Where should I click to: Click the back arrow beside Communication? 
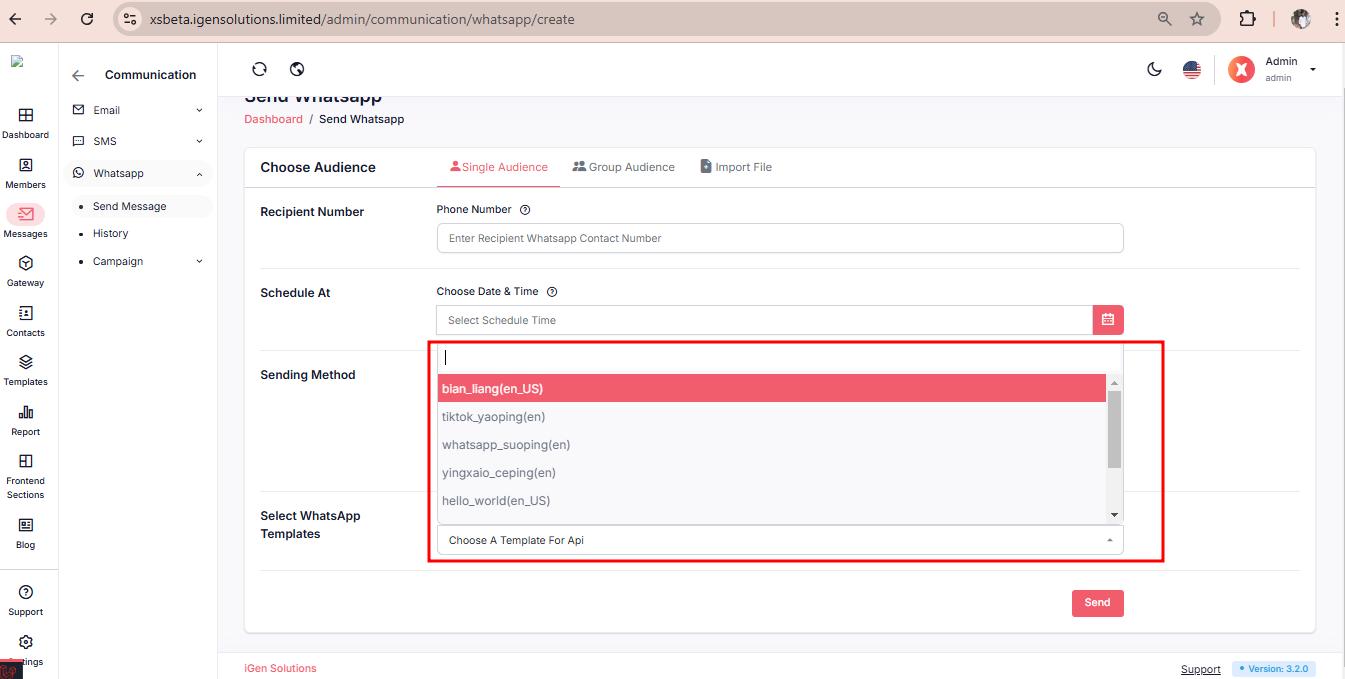pos(78,75)
